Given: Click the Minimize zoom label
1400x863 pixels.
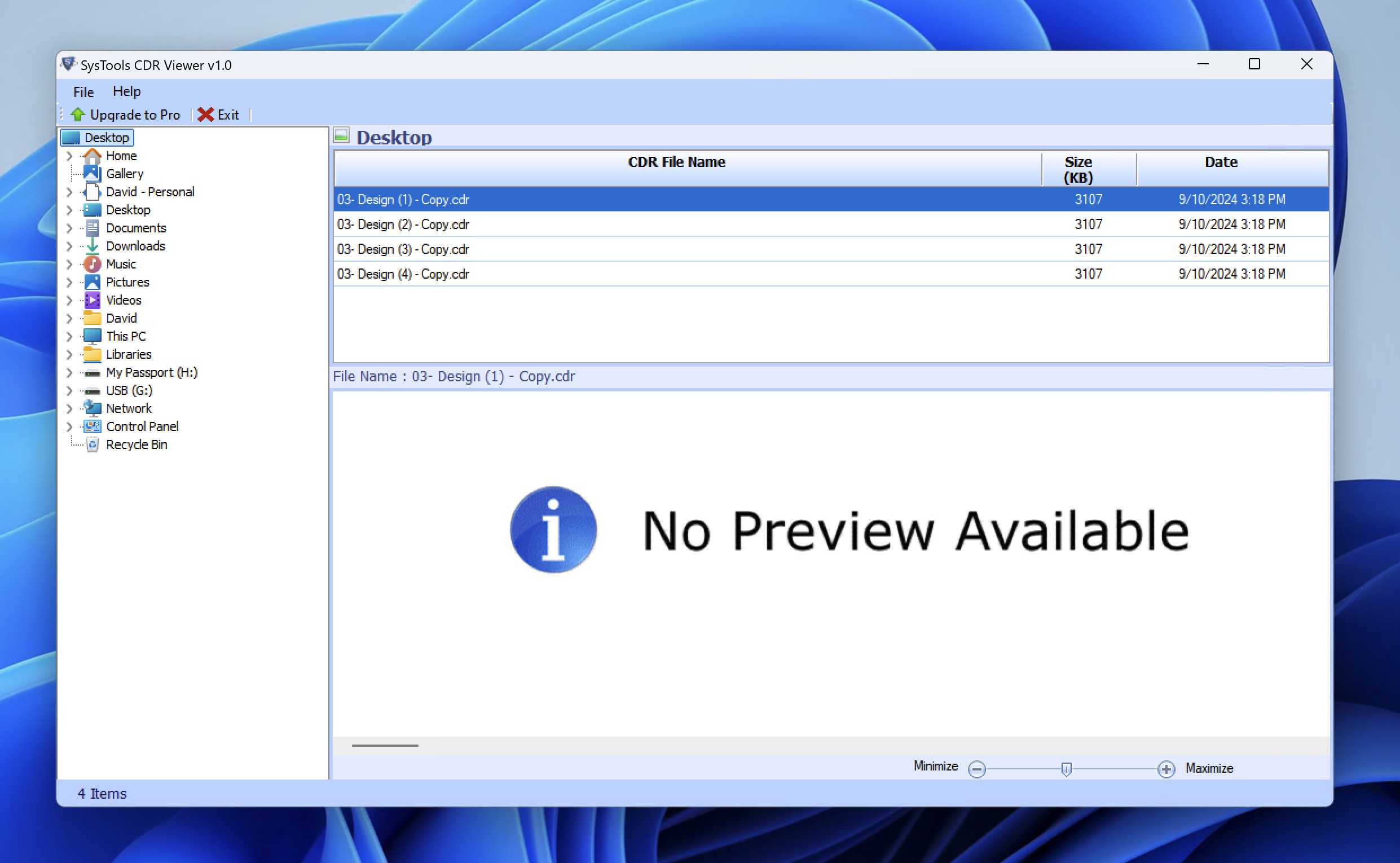Looking at the screenshot, I should 935,766.
